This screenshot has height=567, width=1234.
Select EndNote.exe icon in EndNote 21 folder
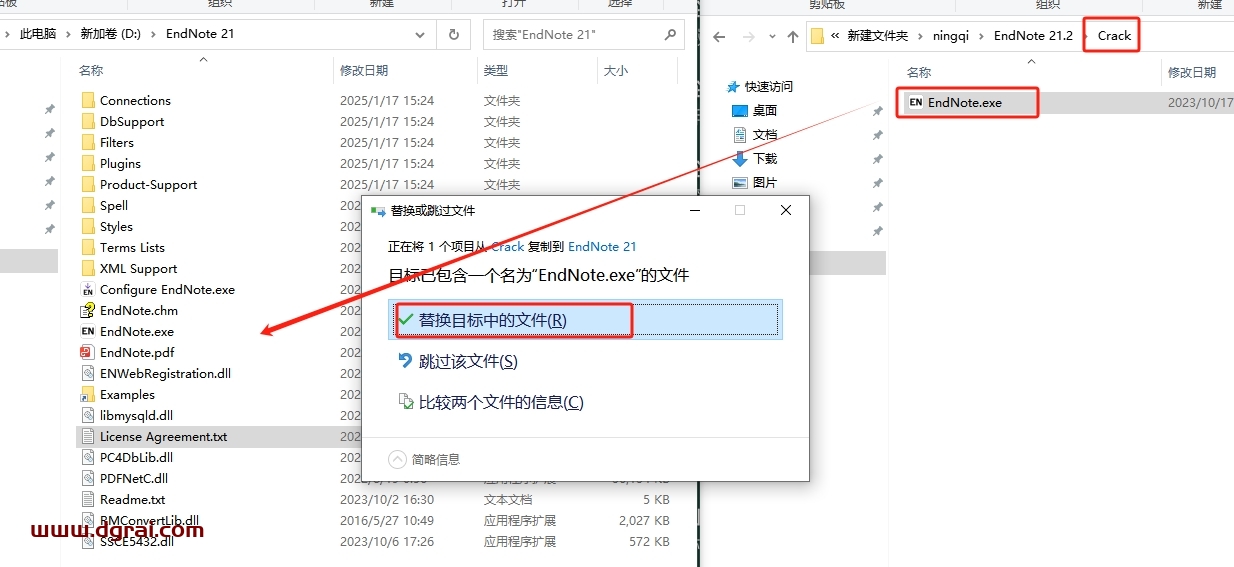point(88,331)
